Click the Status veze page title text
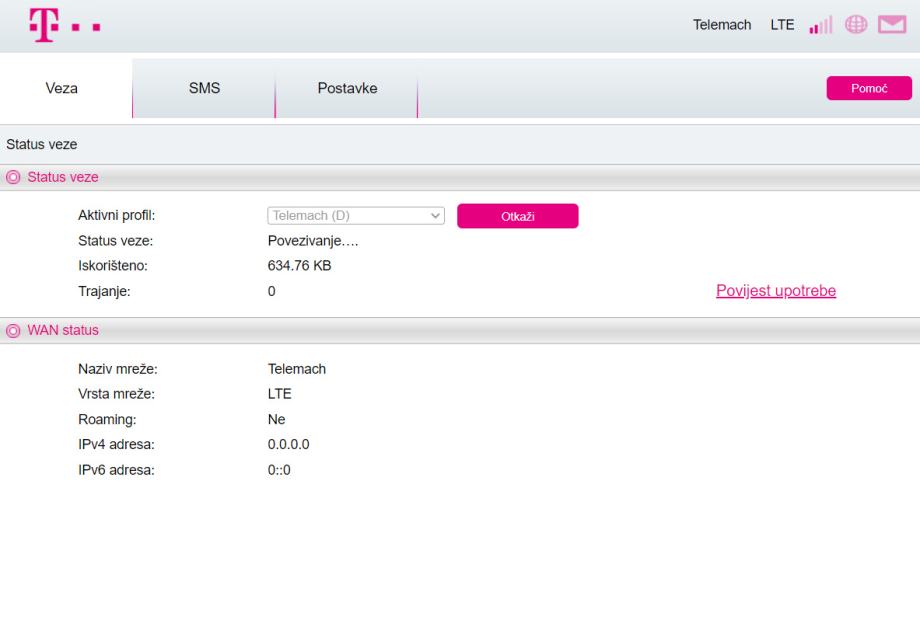The height and width of the screenshot is (634, 920). coord(42,144)
